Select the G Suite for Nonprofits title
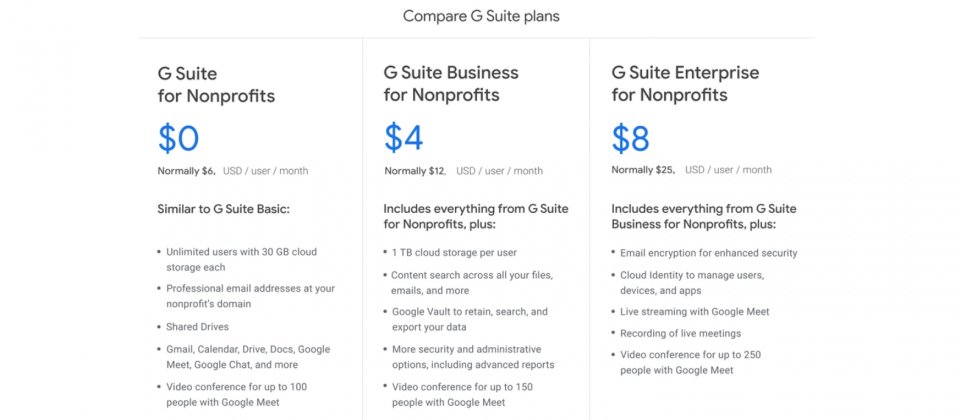The image size is (960, 420). [216, 85]
